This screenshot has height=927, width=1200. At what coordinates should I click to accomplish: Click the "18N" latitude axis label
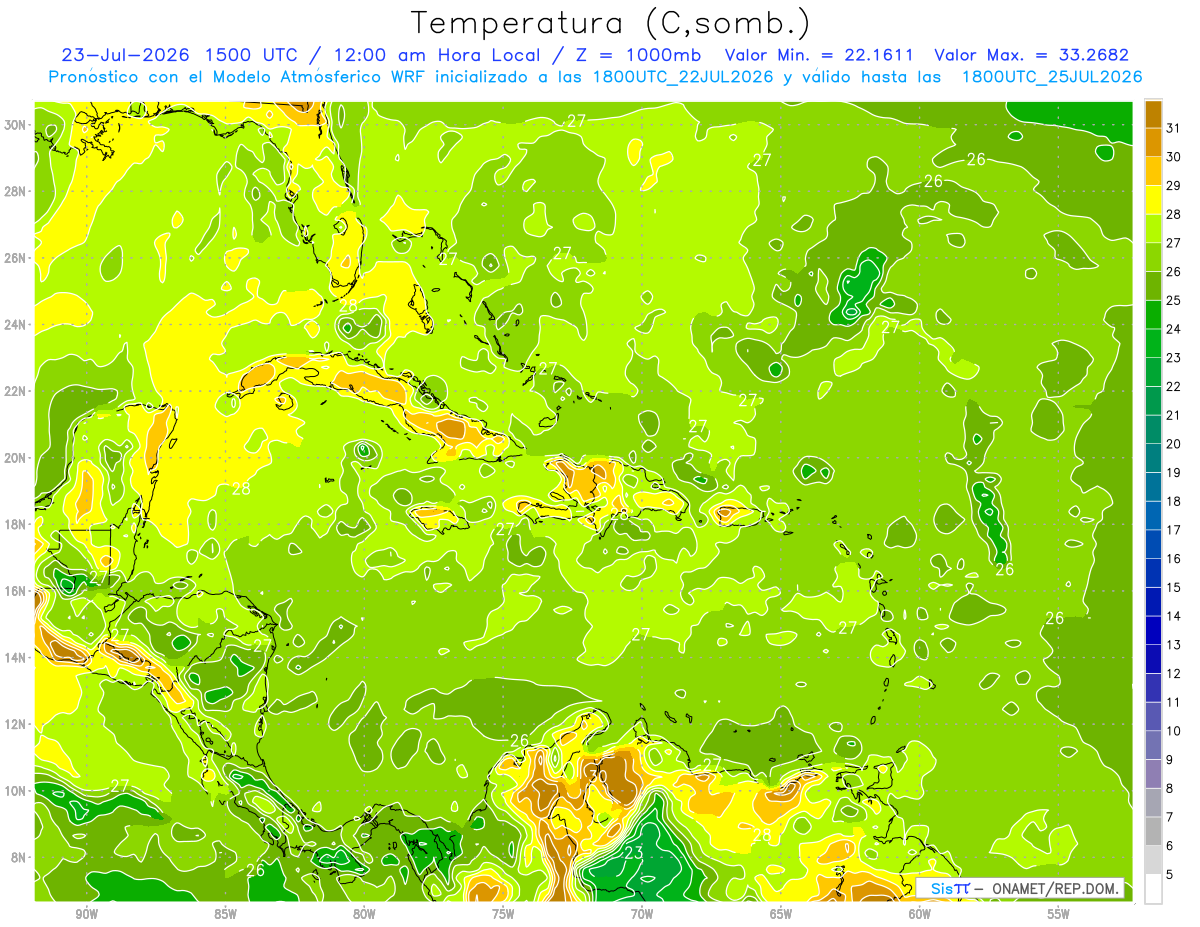click(17, 524)
